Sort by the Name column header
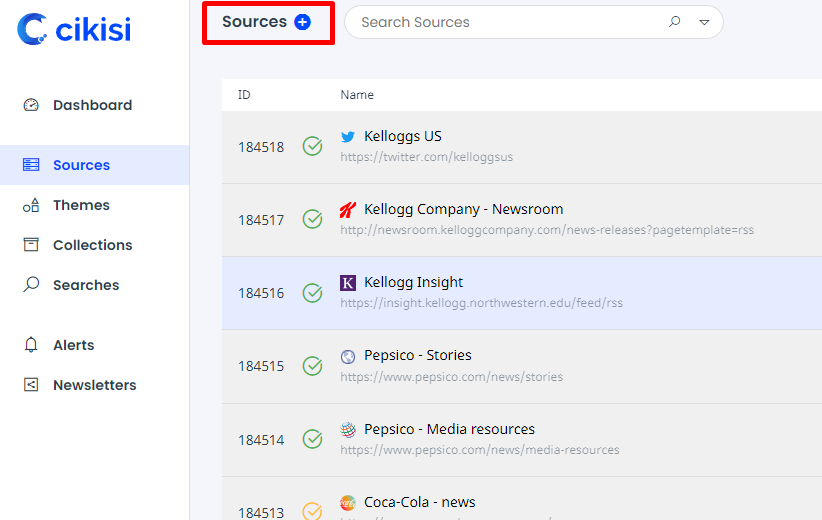Viewport: 822px width, 520px height. point(357,95)
